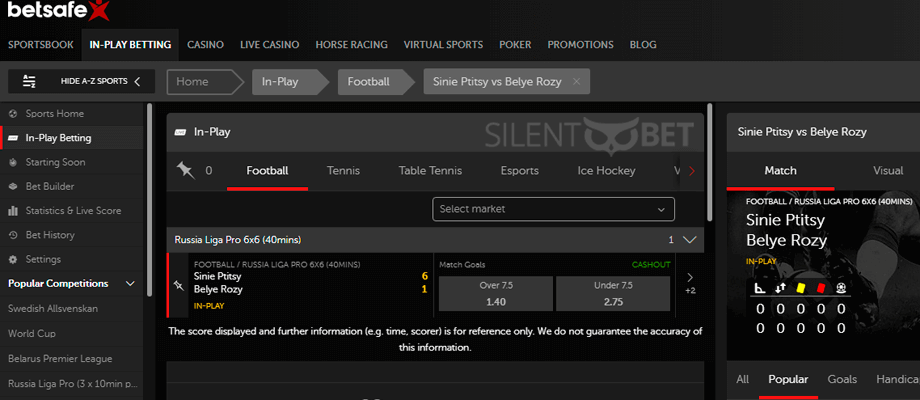The width and height of the screenshot is (920, 400).
Task: Bet on Over 7.5 at 1.40
Action: click(x=496, y=294)
